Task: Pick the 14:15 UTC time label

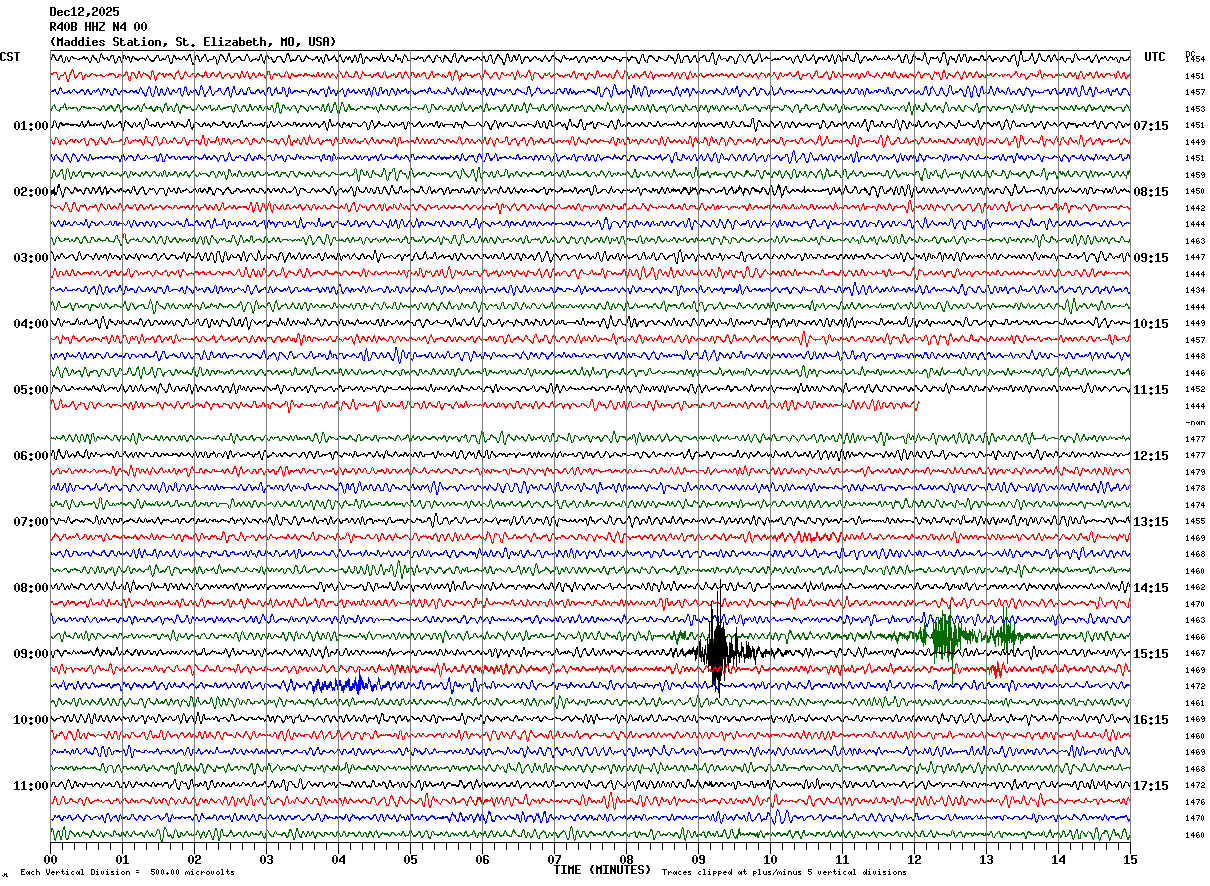Action: 1151,588
